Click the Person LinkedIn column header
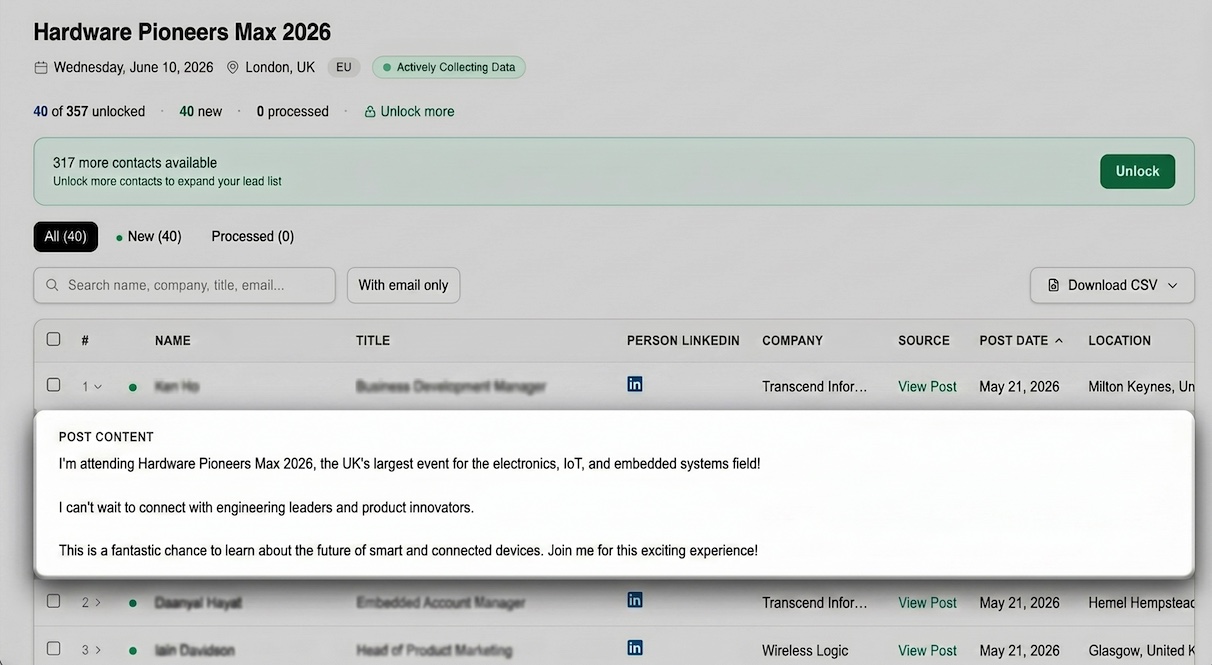Screen dimensions: 1212x665 (683, 340)
